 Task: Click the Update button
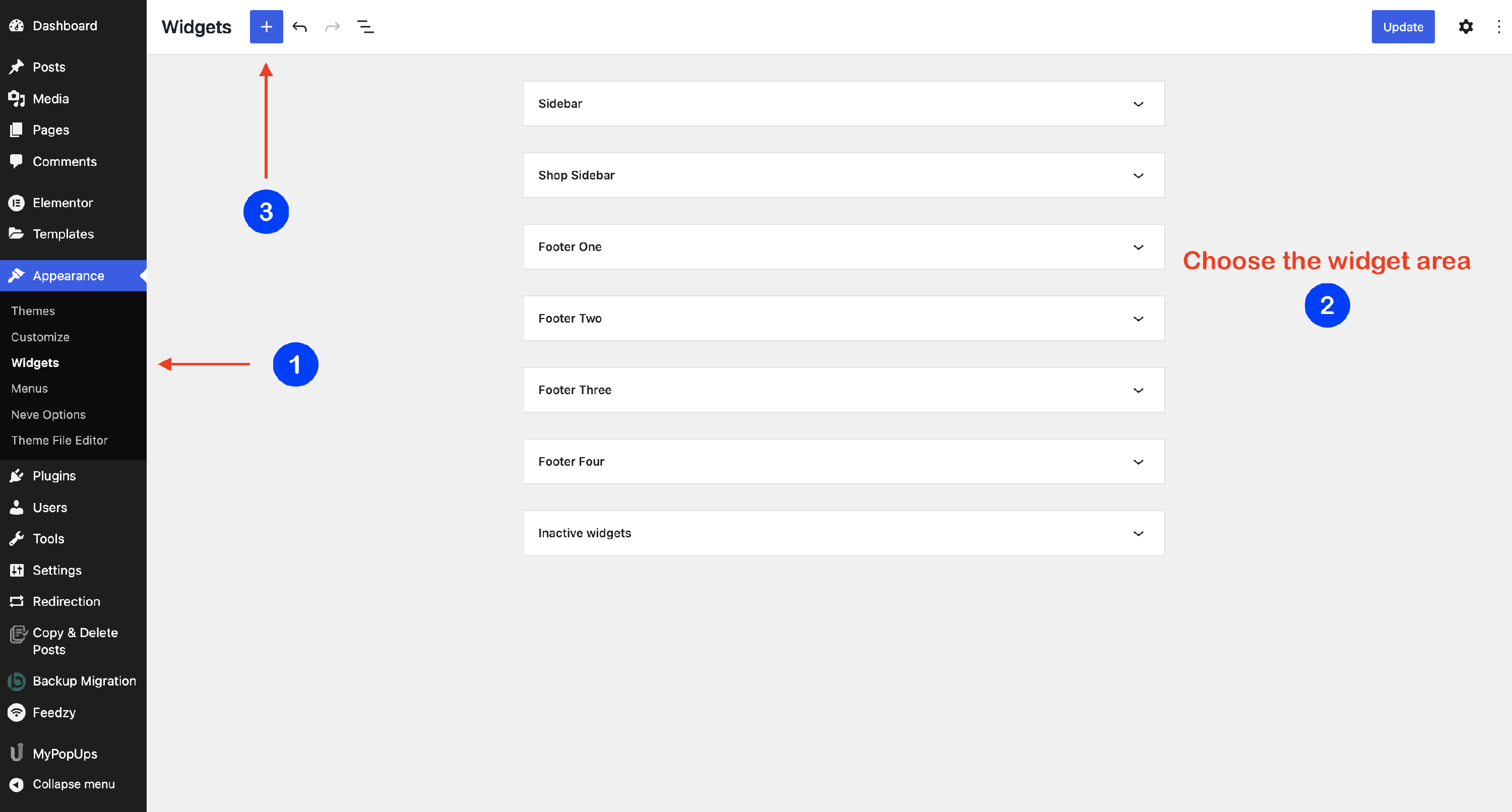[x=1402, y=26]
